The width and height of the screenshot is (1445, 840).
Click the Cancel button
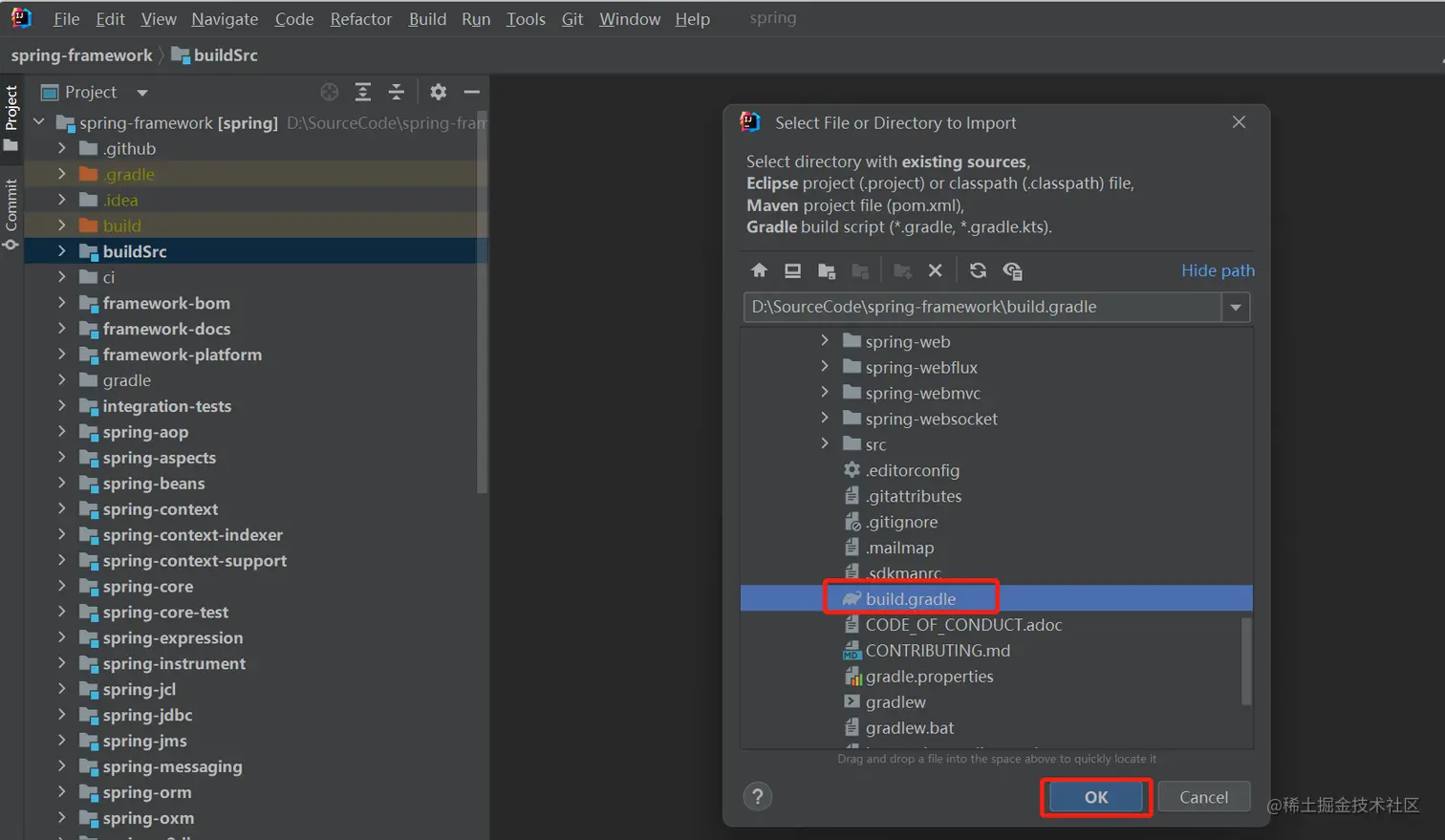[x=1203, y=797]
